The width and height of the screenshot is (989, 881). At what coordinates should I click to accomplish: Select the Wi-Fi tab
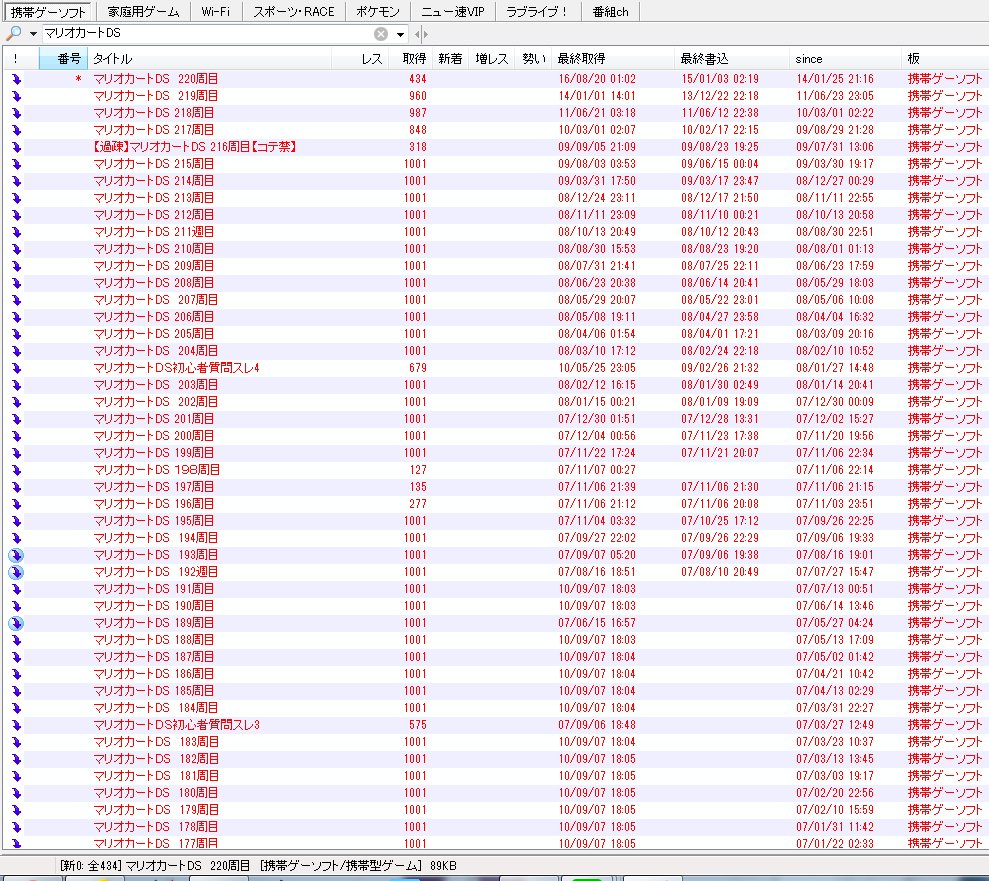[x=216, y=11]
